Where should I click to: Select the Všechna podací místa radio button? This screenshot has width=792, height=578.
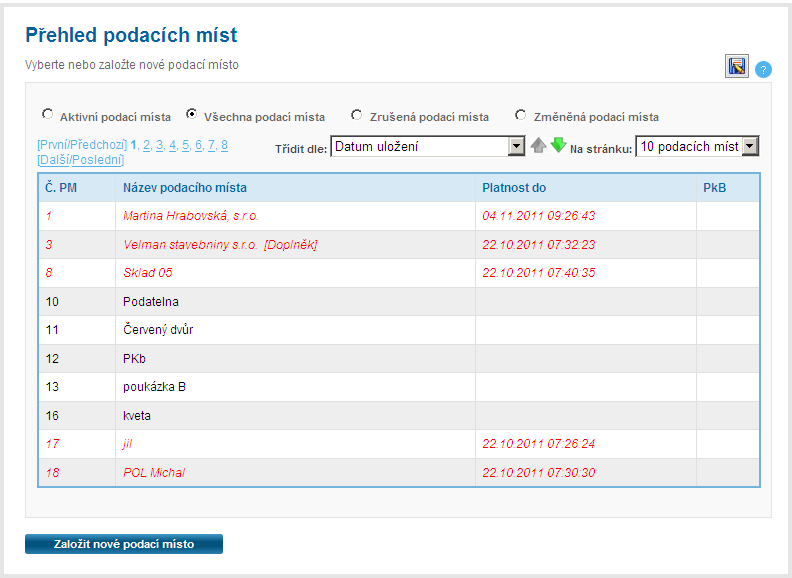192,115
